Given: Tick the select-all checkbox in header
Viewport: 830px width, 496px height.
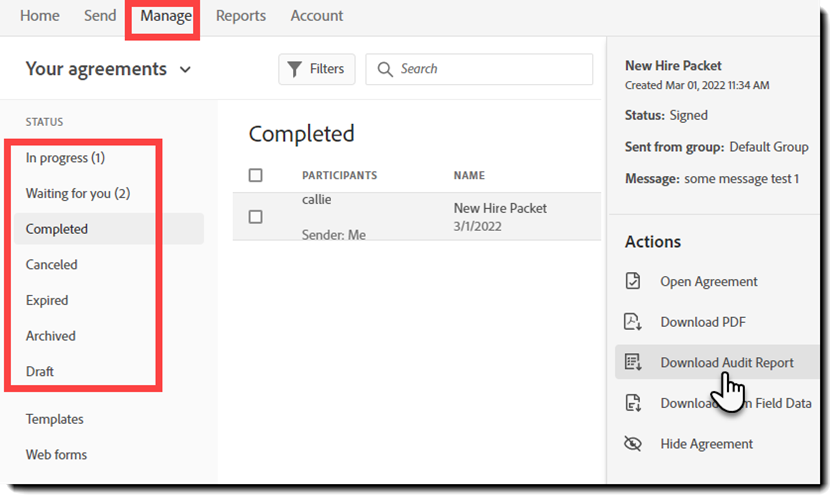Looking at the screenshot, I should pos(255,175).
